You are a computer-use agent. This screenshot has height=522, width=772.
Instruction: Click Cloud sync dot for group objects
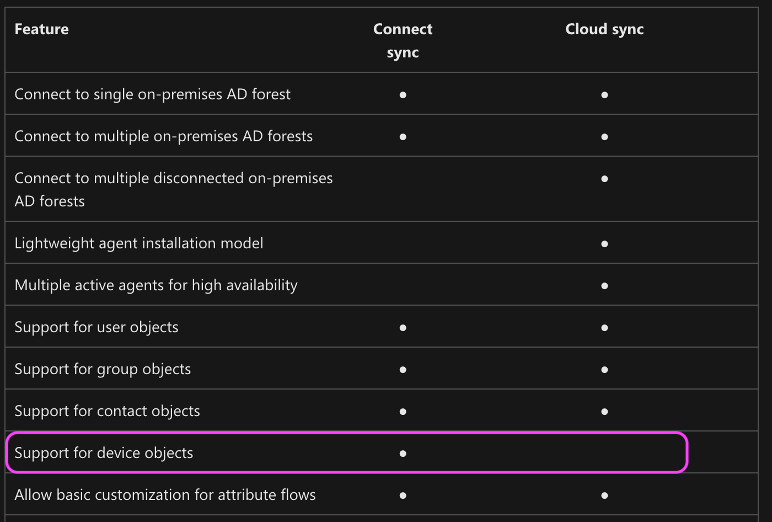[x=605, y=369]
